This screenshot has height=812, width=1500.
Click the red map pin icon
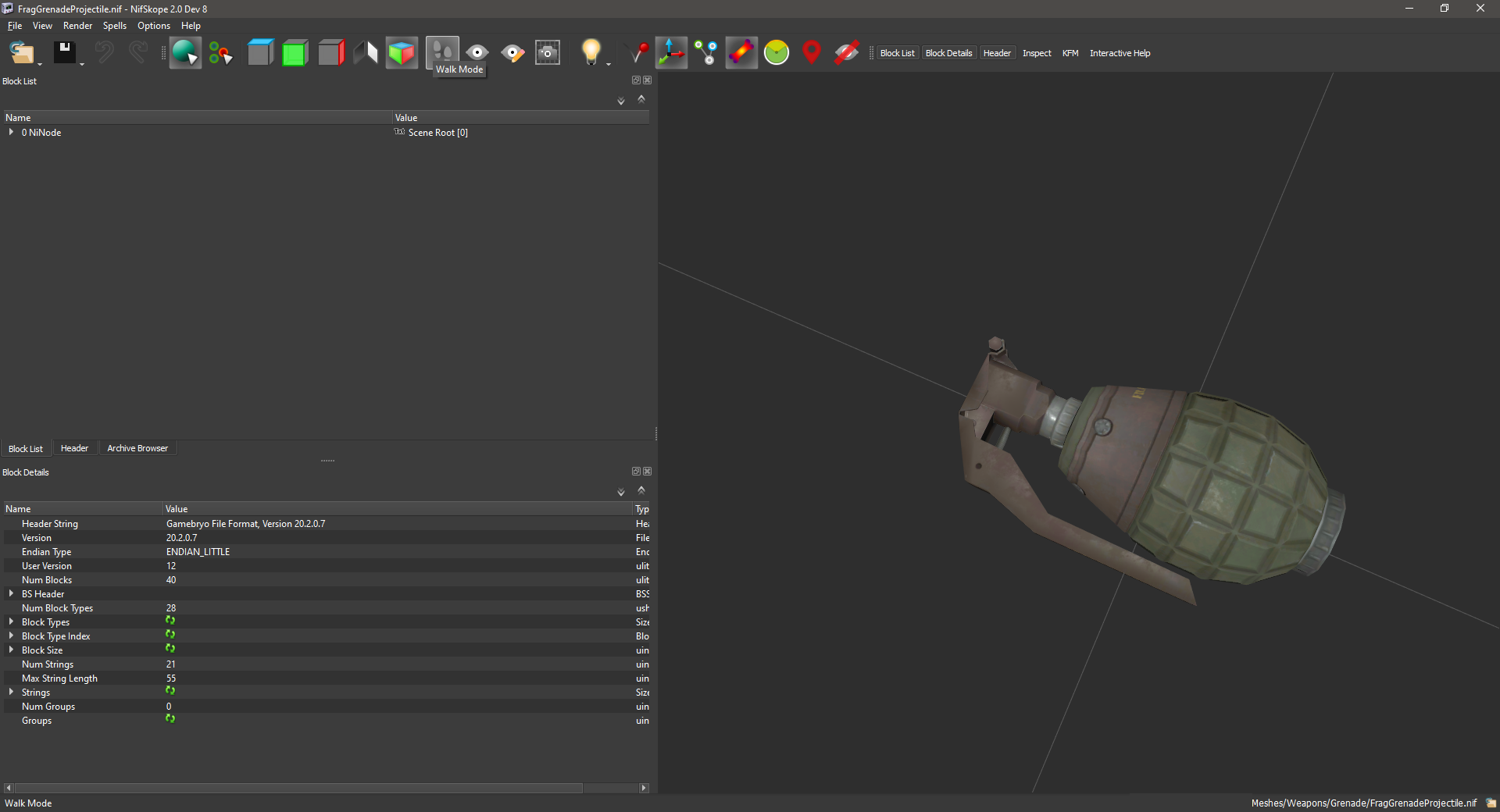pyautogui.click(x=812, y=53)
